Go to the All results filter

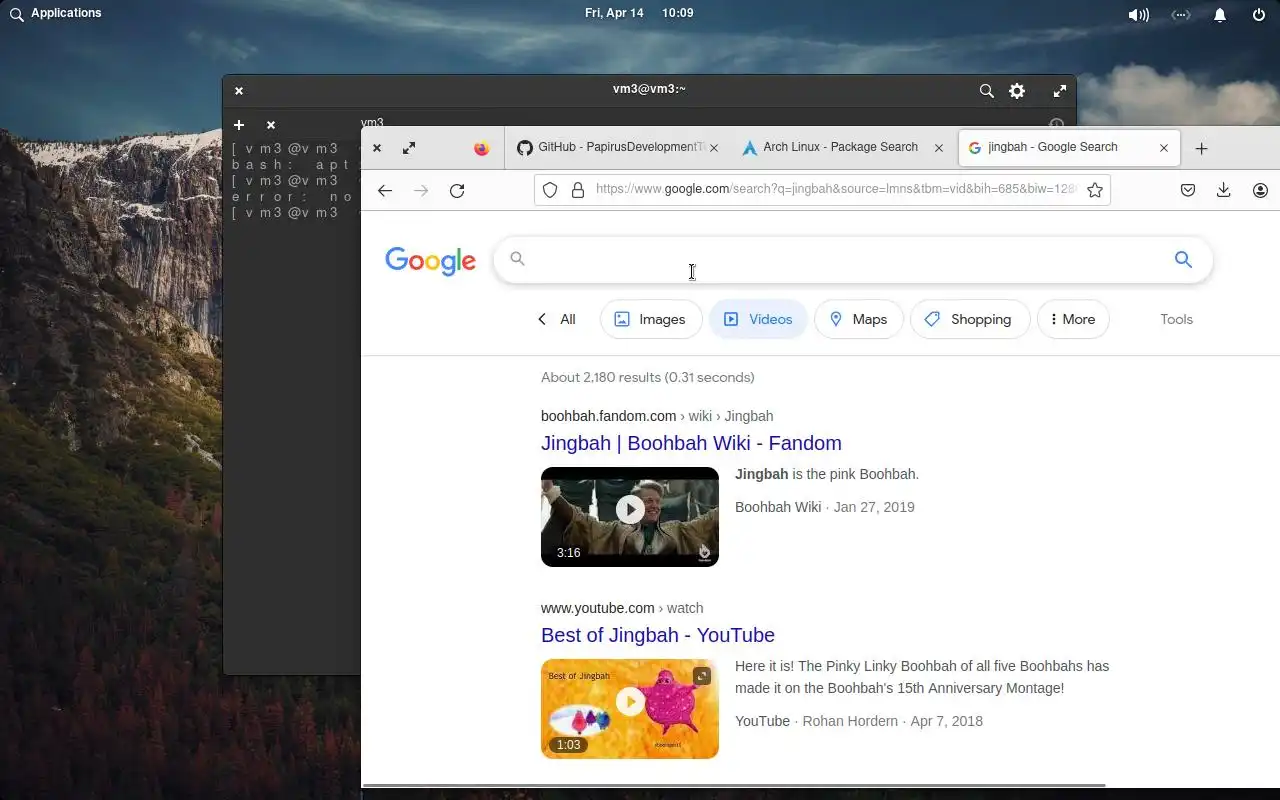556,319
